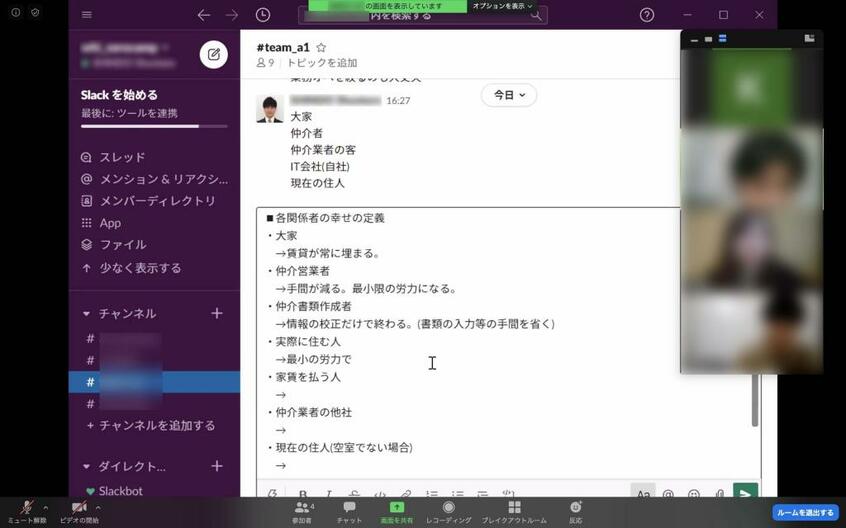The width and height of the screenshot is (846, 528).
Task: Attach a file with paperclip
Action: pyautogui.click(x=720, y=493)
